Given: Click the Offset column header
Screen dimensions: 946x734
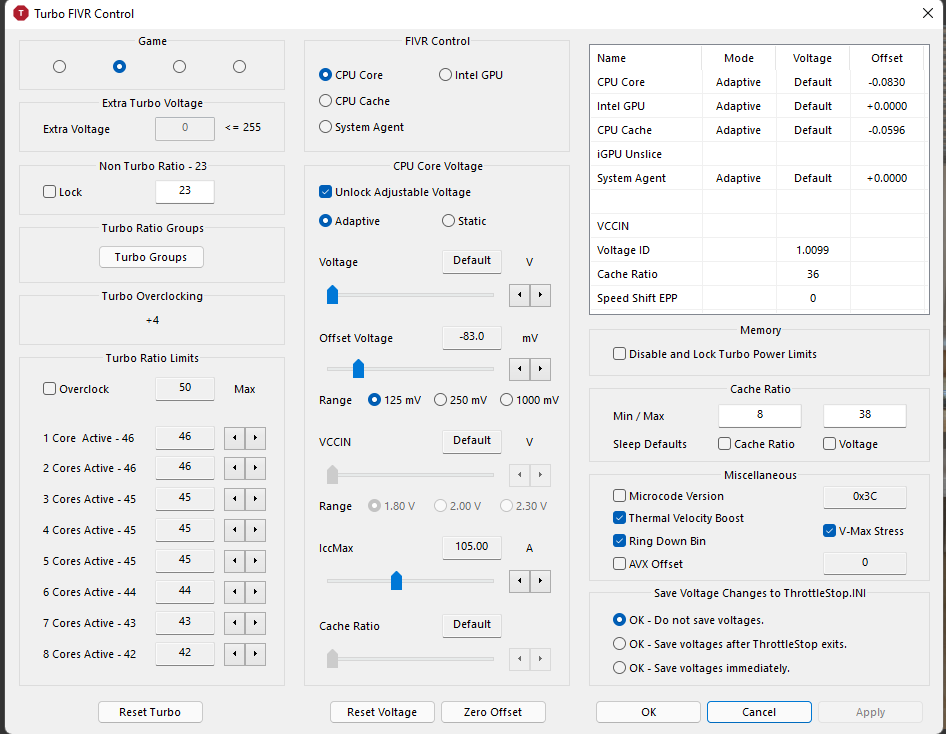Looking at the screenshot, I should coord(887,58).
